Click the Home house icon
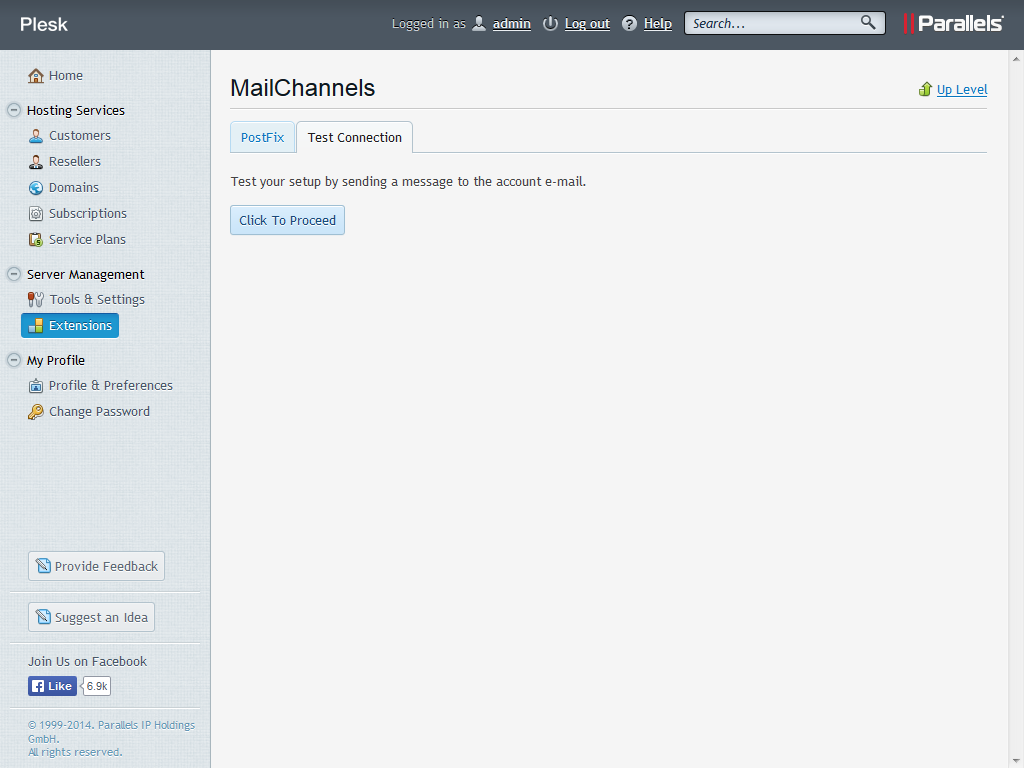 (36, 76)
